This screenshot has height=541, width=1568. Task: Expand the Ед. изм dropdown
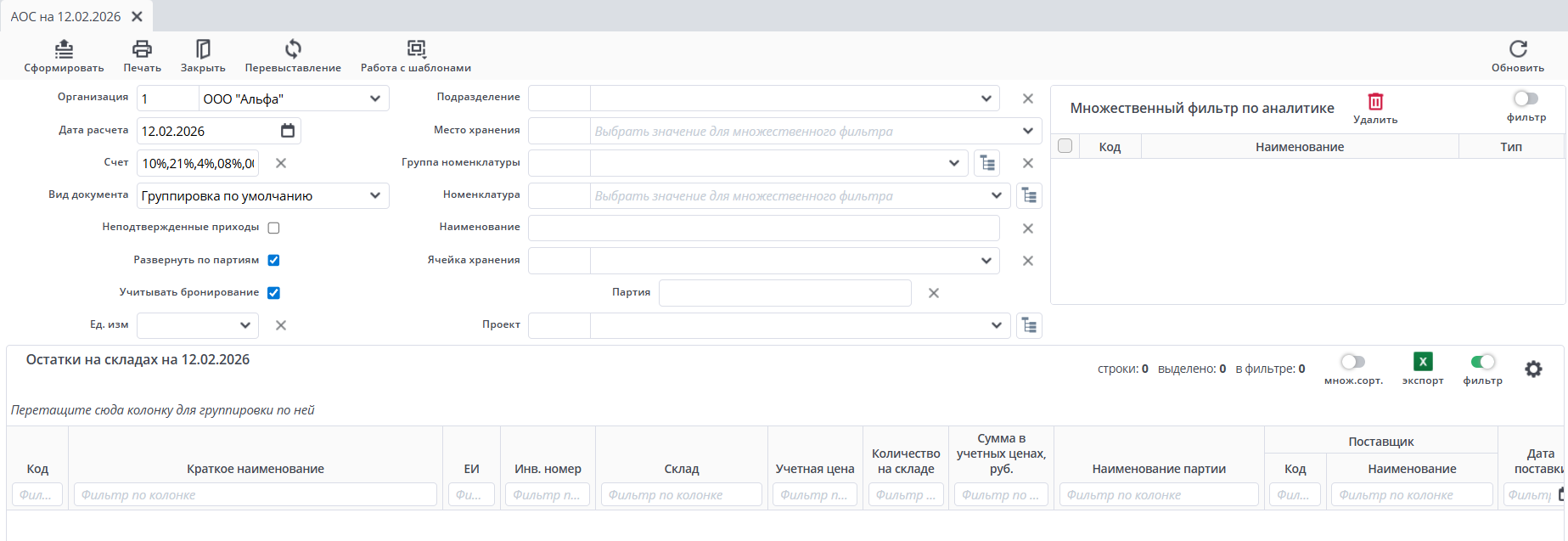[x=244, y=325]
